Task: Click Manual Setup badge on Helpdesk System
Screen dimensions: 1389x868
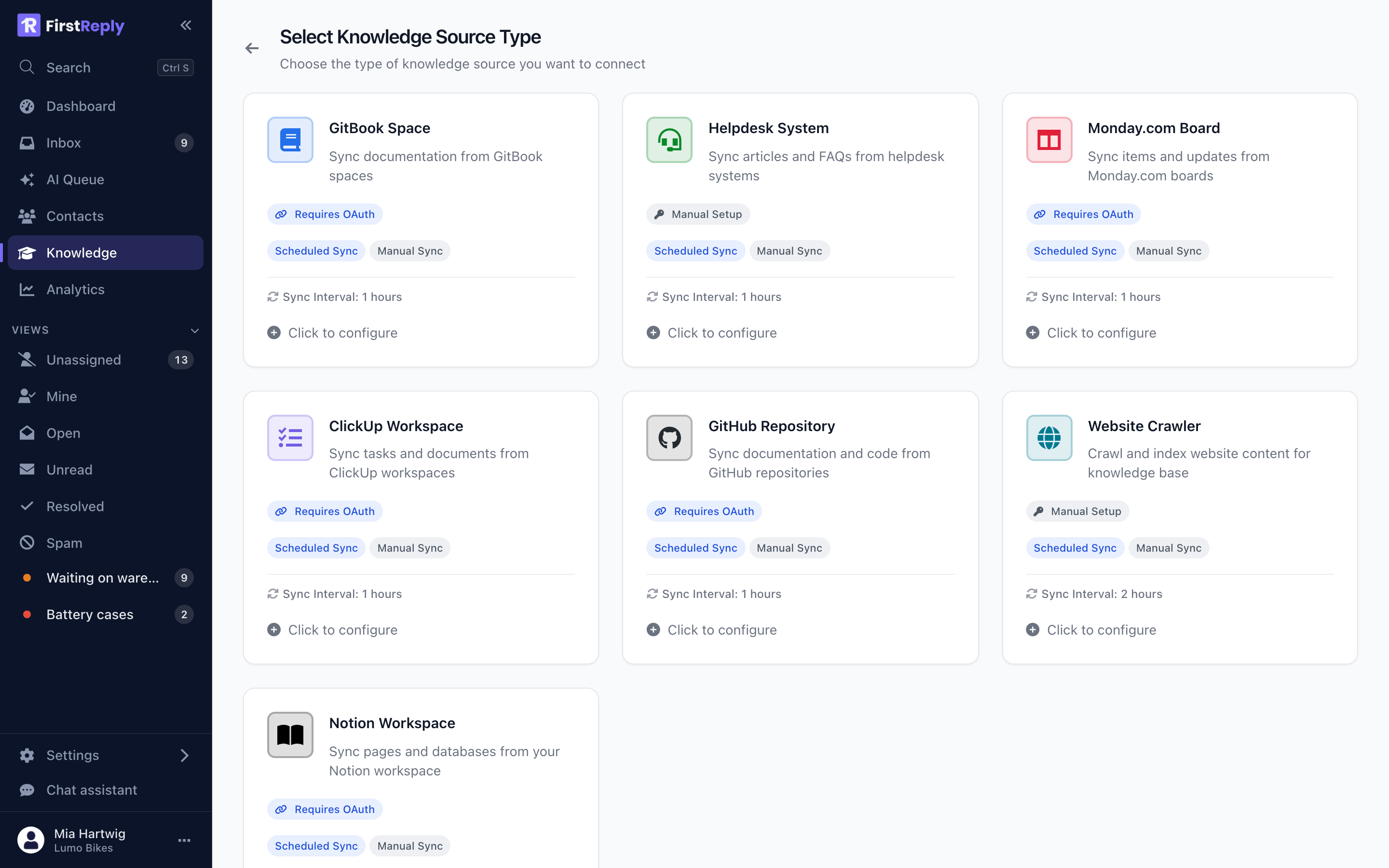Action: click(x=698, y=214)
